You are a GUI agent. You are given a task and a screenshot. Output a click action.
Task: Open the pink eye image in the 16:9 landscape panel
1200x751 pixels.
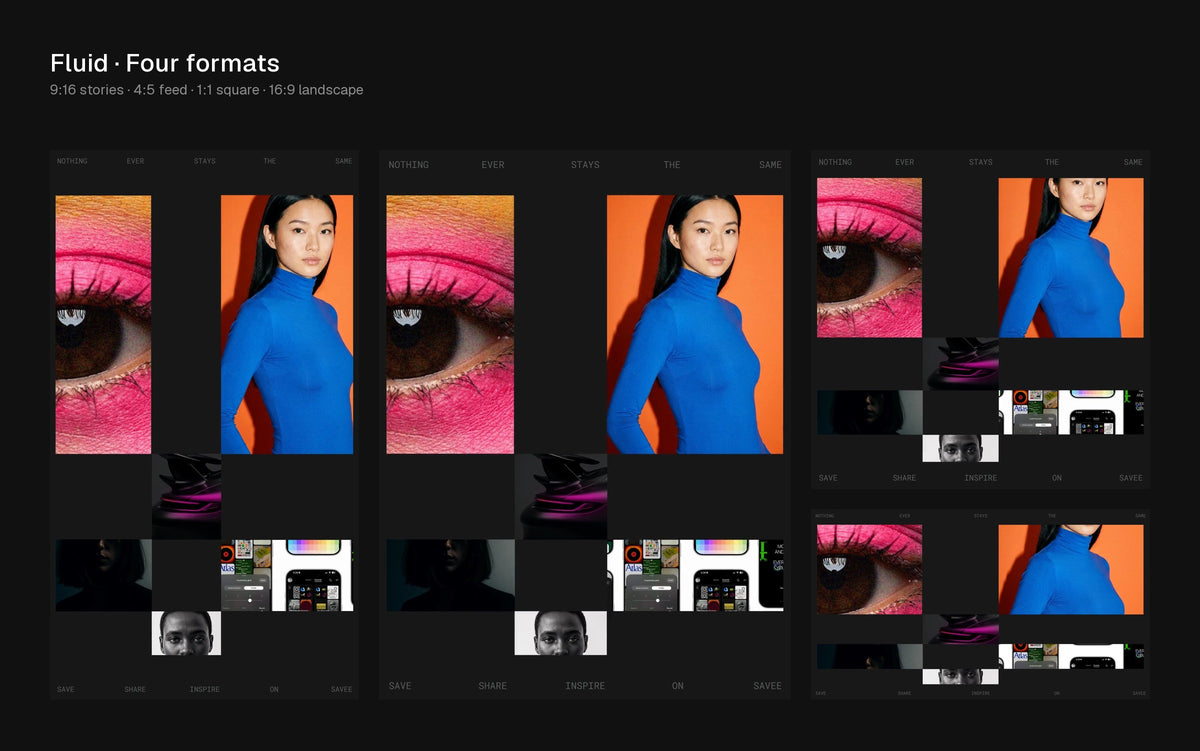click(x=870, y=569)
